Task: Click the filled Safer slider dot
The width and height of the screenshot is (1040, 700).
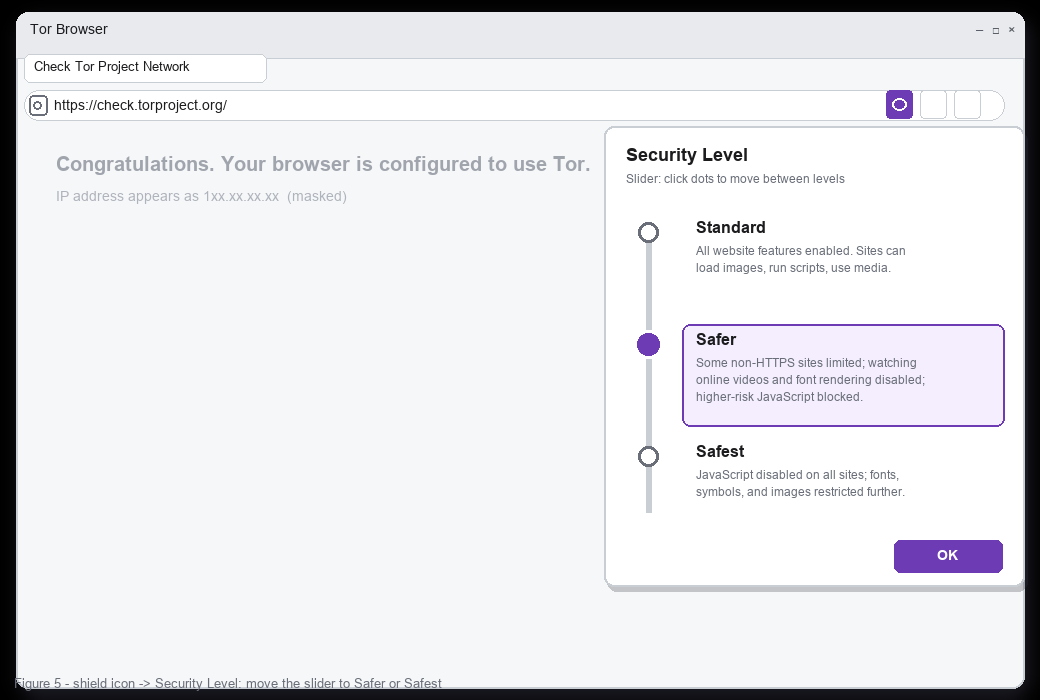Action: click(648, 344)
